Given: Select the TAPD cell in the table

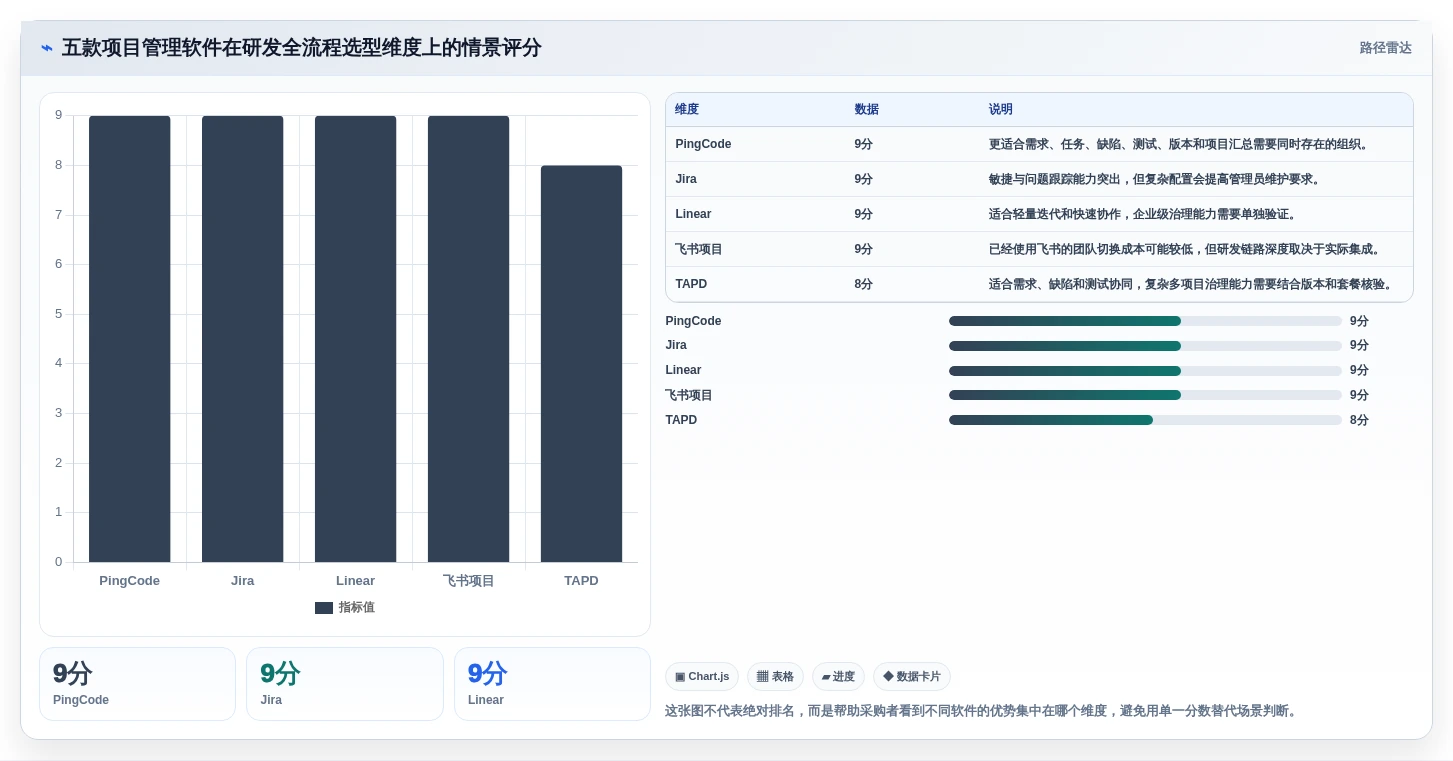Looking at the screenshot, I should (x=691, y=284).
